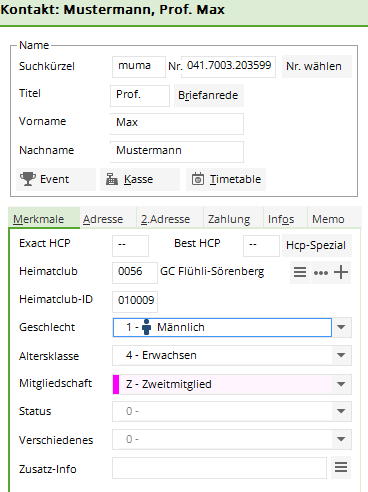The image size is (368, 492).
Task: Expand the Geschlecht dropdown arrow
Action: (x=341, y=327)
